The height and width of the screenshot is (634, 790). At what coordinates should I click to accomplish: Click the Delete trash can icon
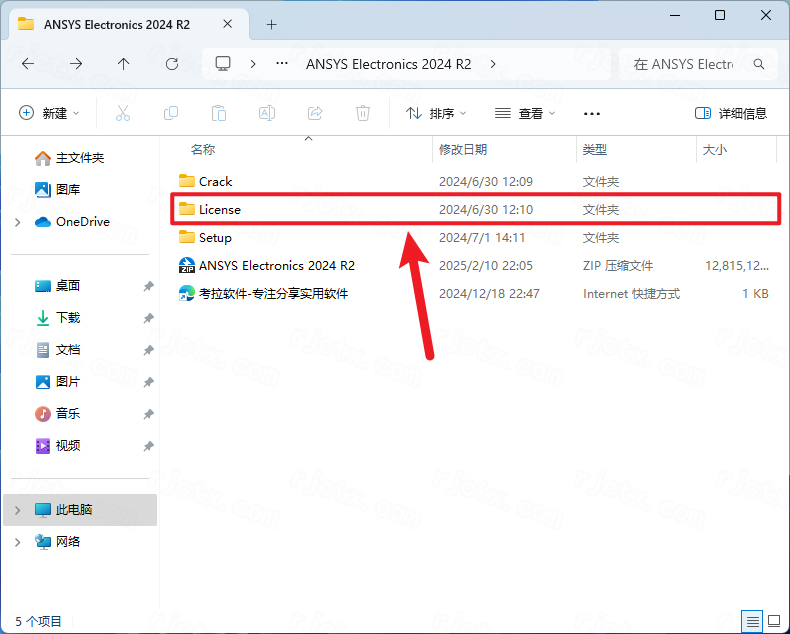coord(363,114)
